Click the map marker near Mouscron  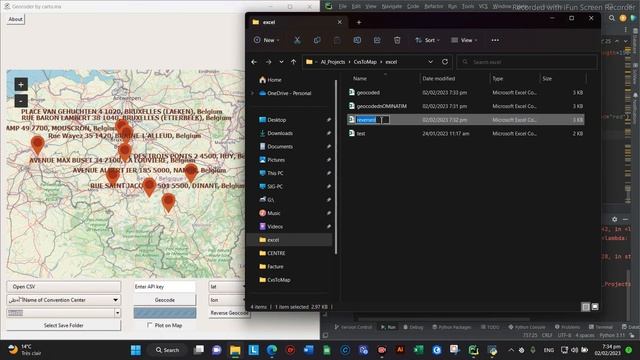pyautogui.click(x=38, y=144)
